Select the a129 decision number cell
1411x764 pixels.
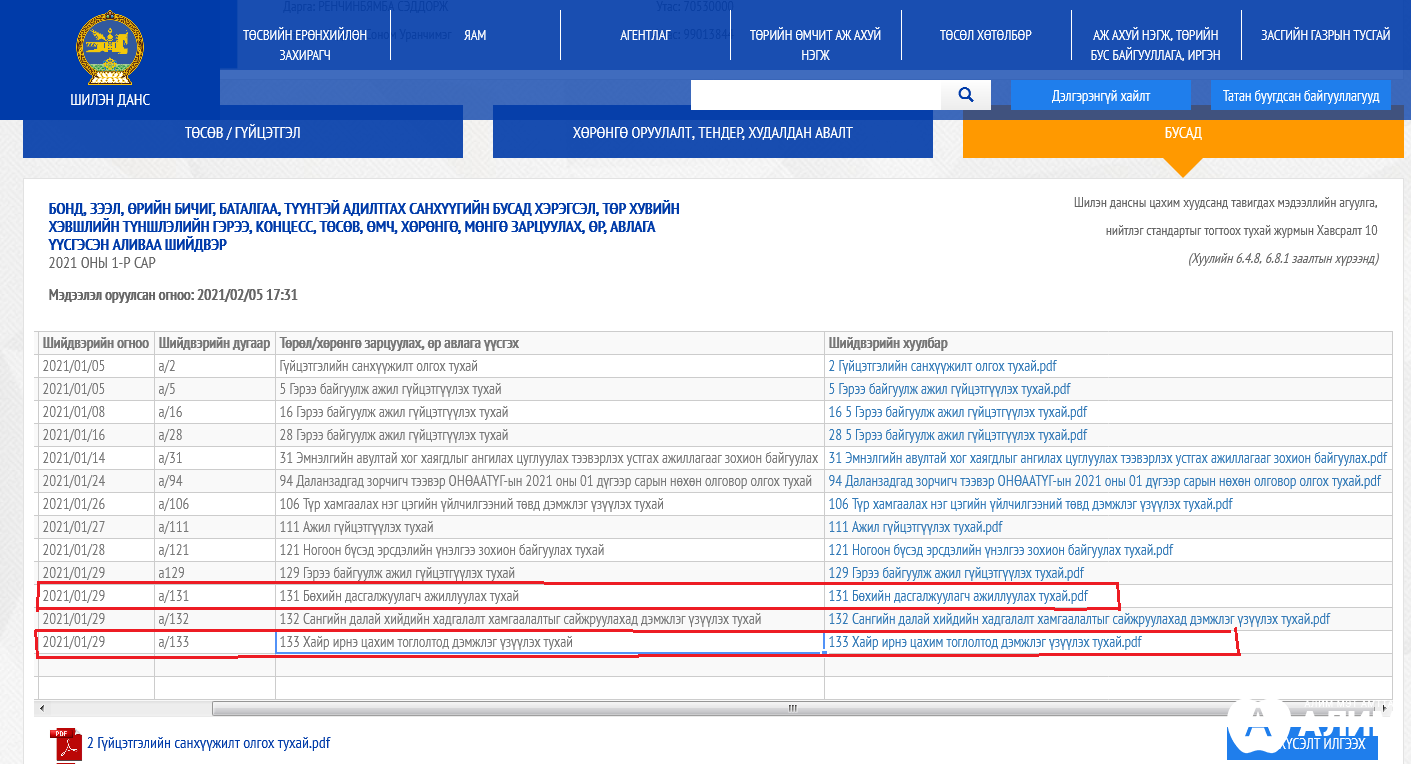(x=215, y=573)
